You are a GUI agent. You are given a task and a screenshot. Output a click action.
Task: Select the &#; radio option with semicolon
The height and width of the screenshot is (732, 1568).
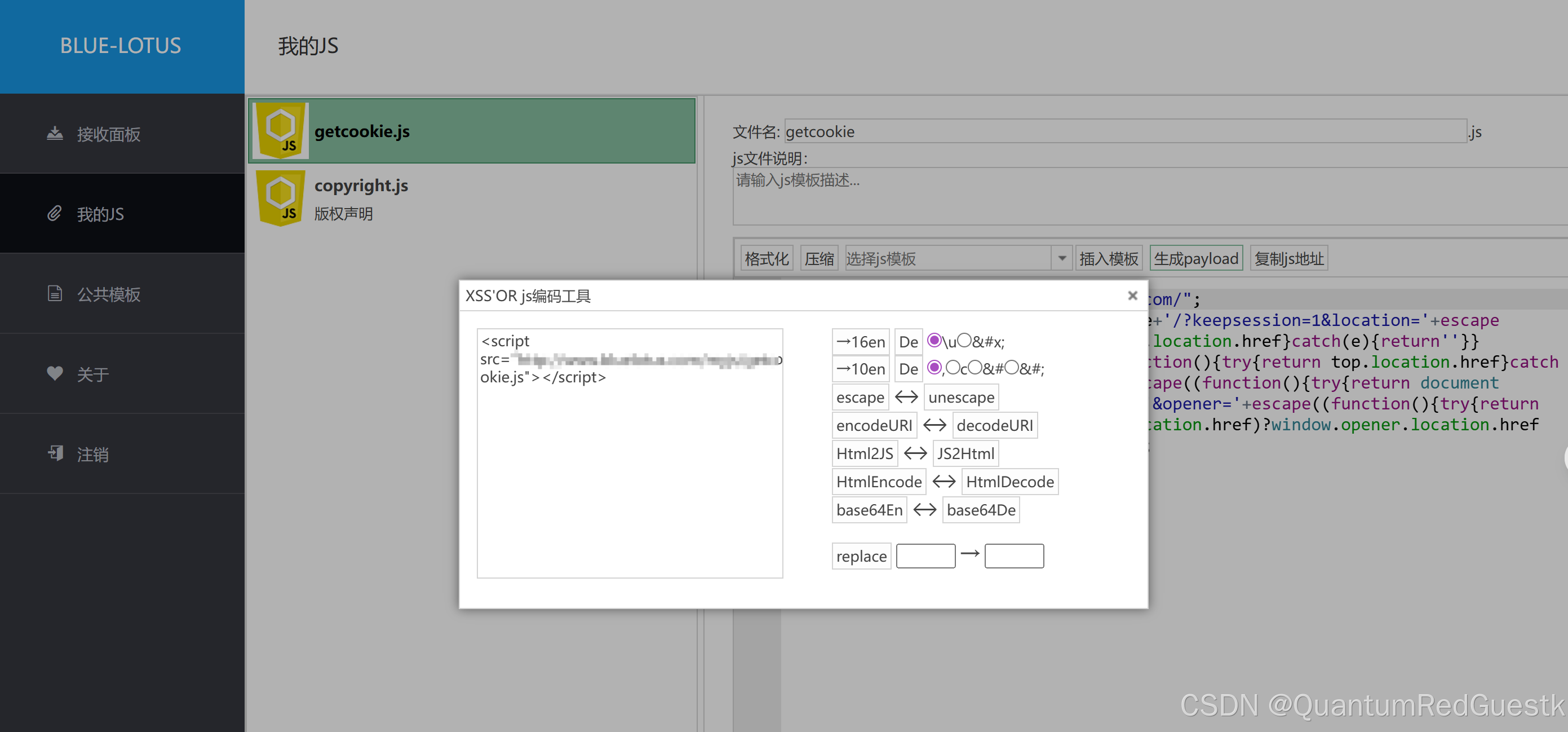pyautogui.click(x=1012, y=367)
